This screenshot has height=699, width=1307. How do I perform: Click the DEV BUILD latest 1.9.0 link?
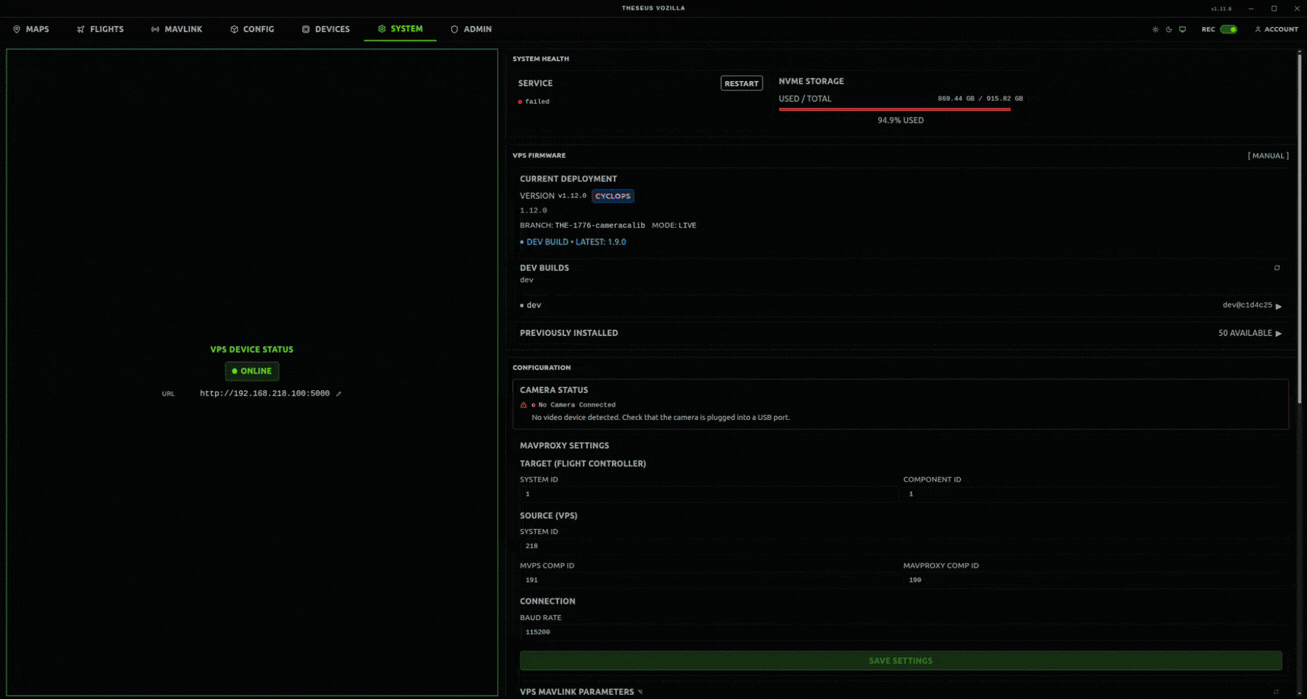pyautogui.click(x=575, y=242)
